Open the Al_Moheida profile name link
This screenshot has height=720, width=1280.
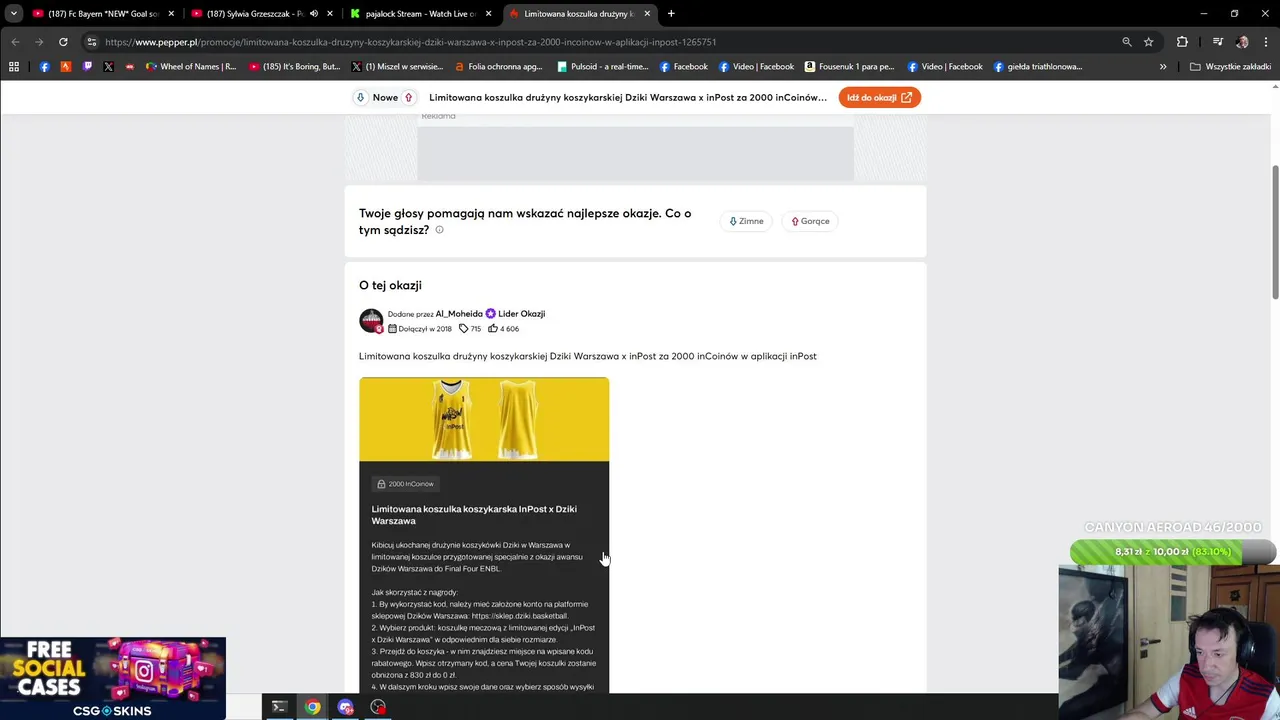pyautogui.click(x=459, y=314)
